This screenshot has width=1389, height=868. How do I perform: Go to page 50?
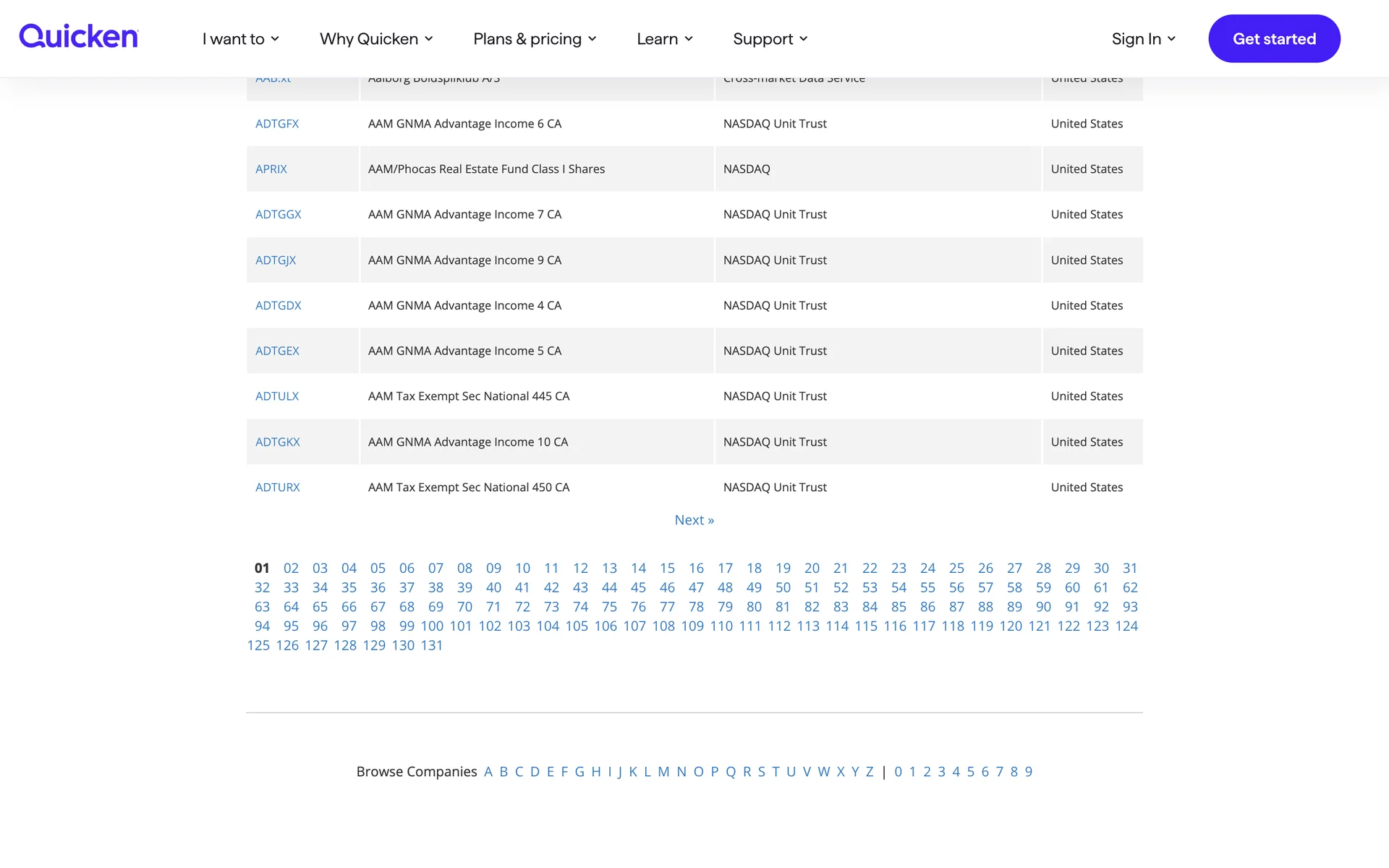tap(783, 588)
